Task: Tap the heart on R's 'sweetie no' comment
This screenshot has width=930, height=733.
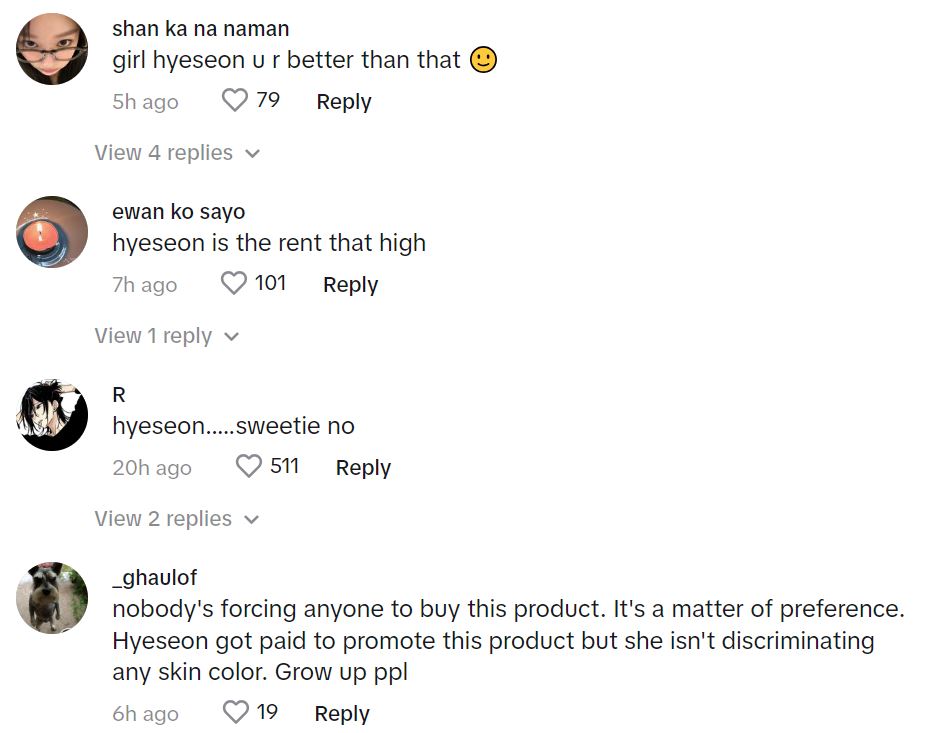Action: coord(249,467)
